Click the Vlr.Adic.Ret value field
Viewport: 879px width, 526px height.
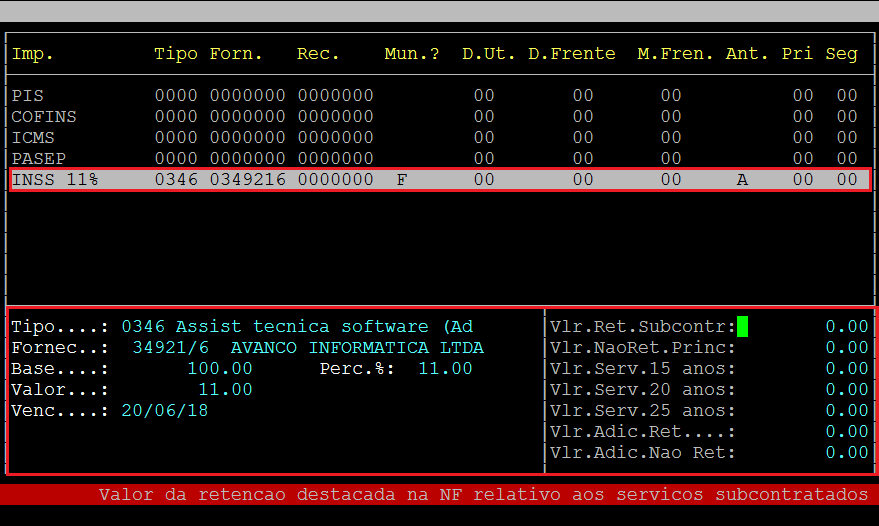coord(846,432)
